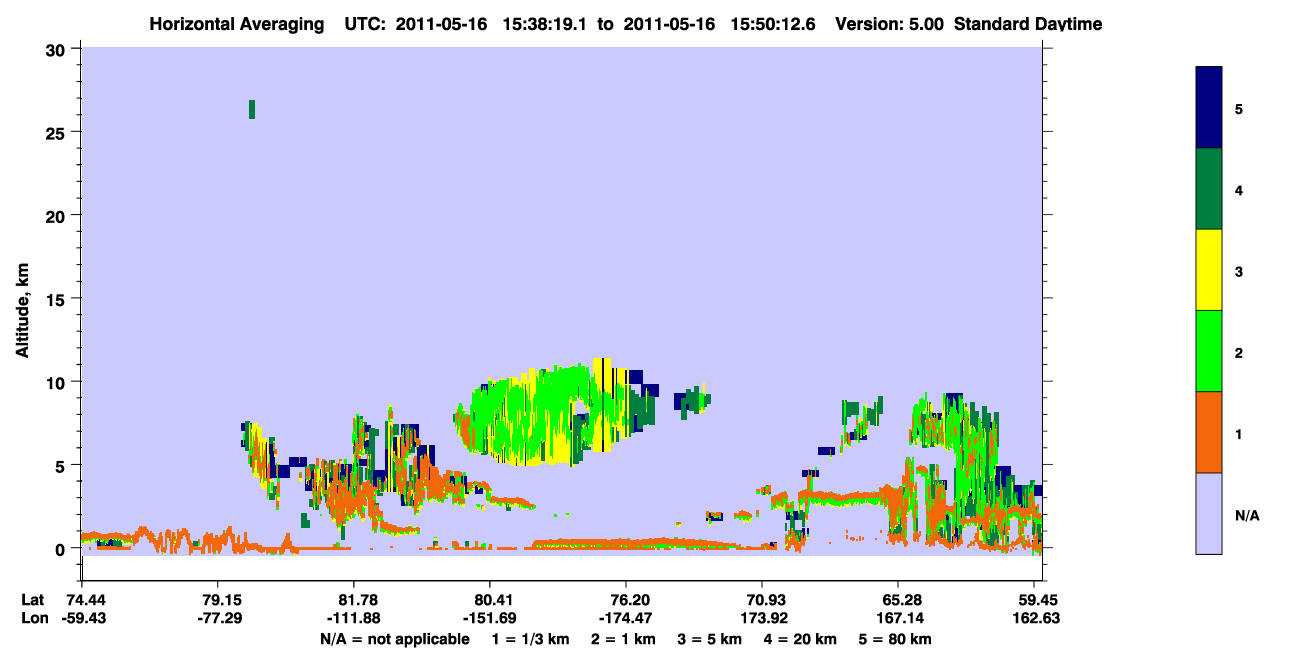Click the longitude value 173.92
Screen dimensions: 1300x667
762,618
